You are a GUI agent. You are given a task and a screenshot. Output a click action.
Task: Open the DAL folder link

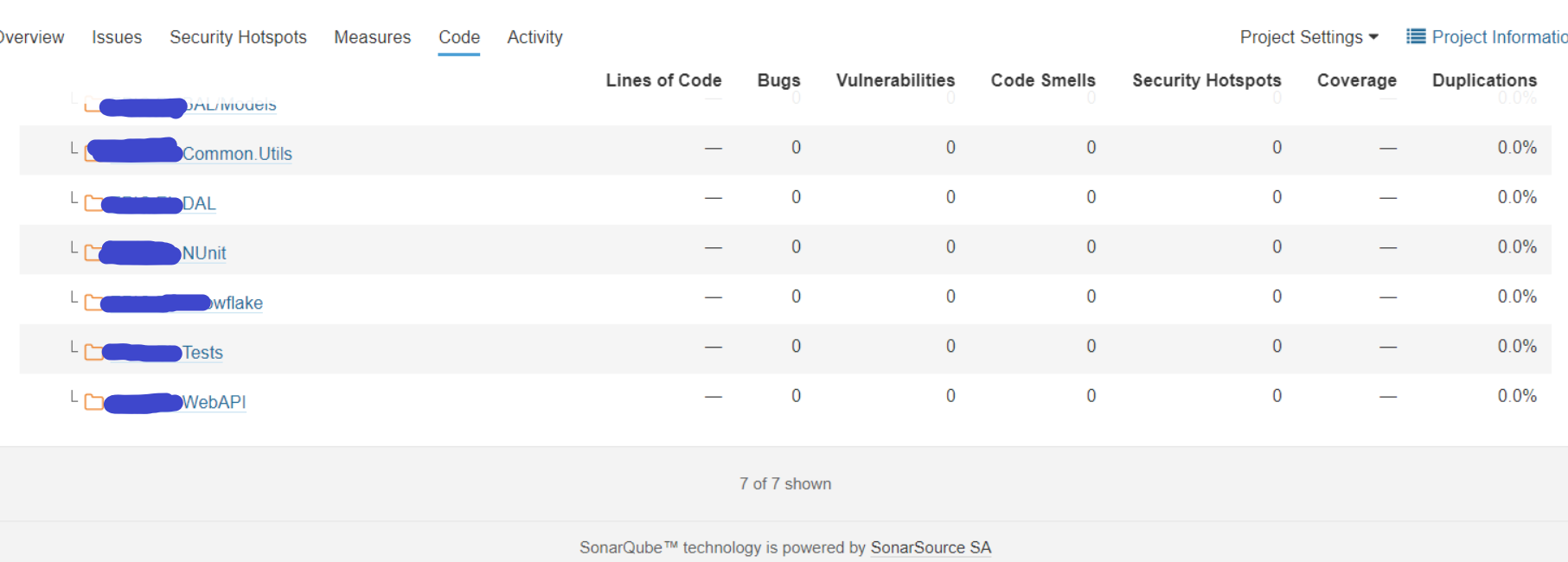tap(199, 204)
